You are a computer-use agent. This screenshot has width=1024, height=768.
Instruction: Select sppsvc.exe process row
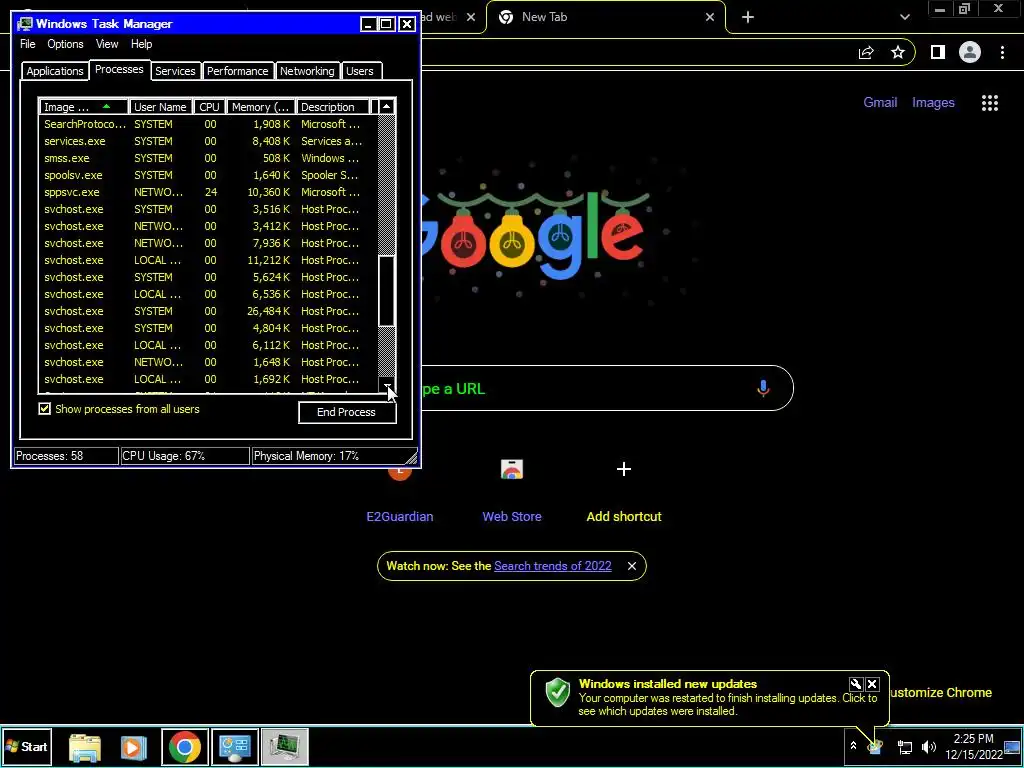point(206,192)
